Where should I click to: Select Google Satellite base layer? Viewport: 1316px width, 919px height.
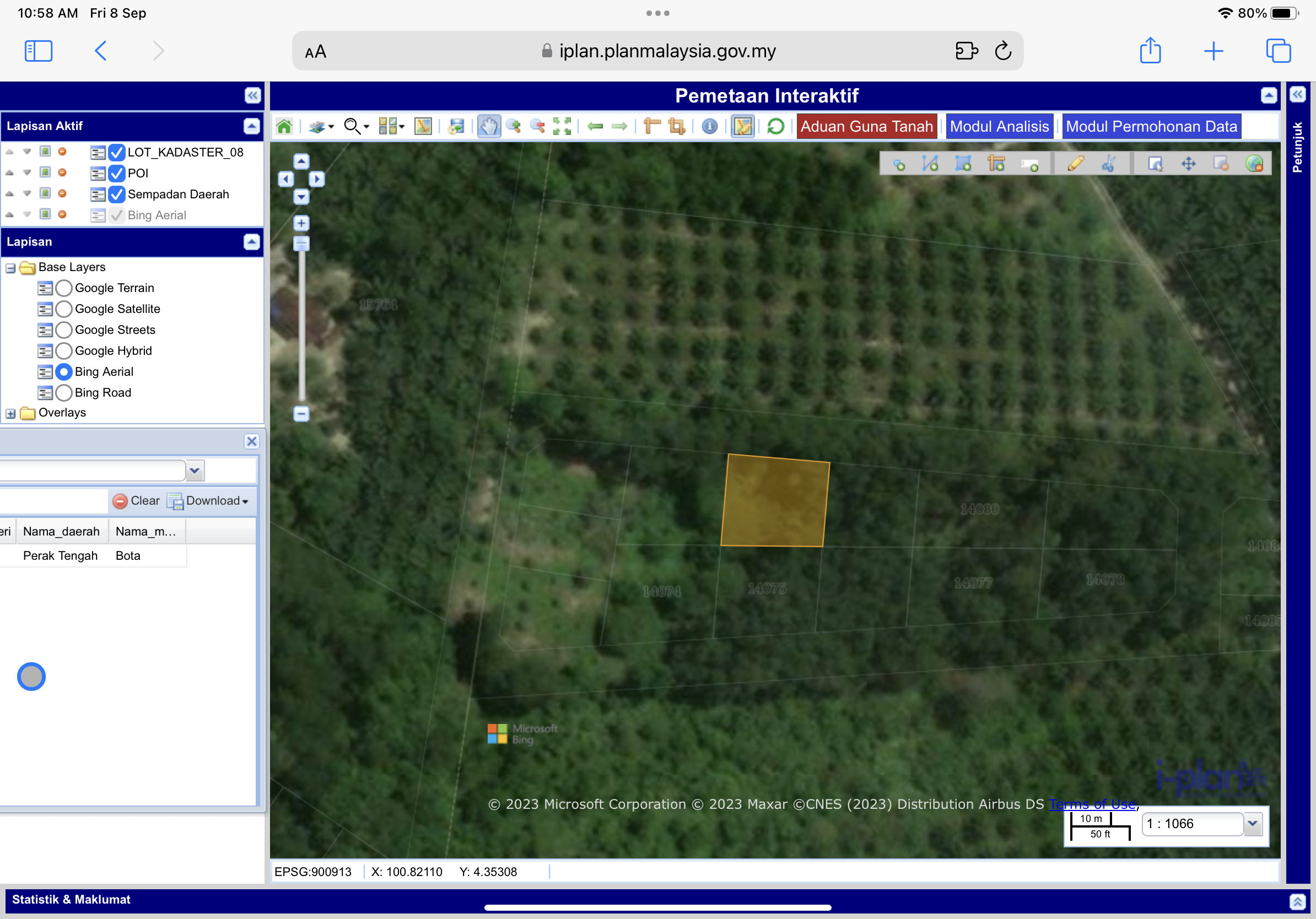coord(64,309)
